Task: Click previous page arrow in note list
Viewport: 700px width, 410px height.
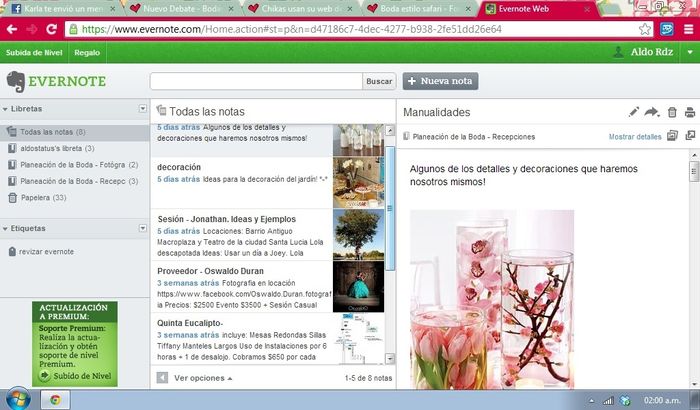Action: point(162,378)
